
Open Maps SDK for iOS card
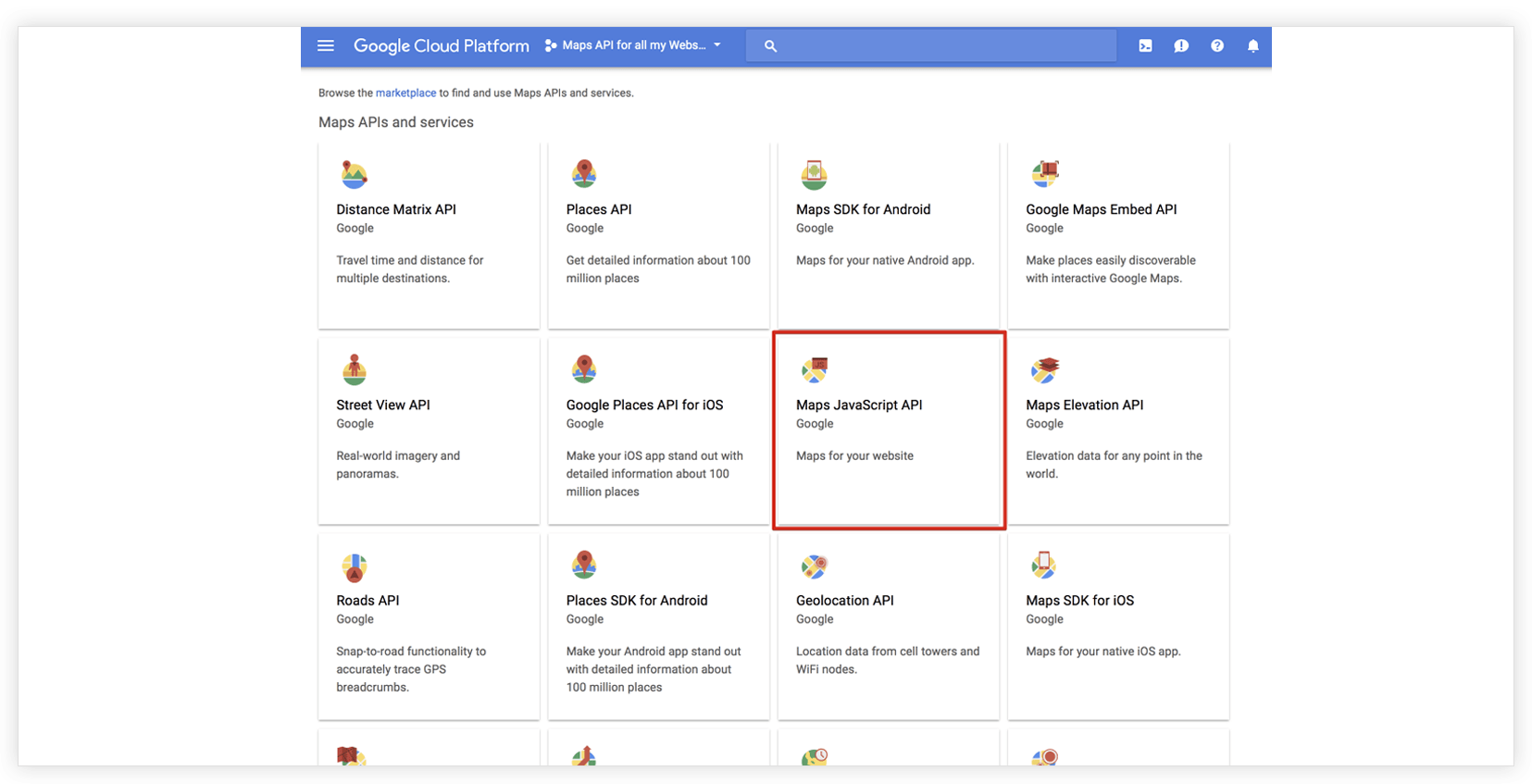(x=1118, y=626)
